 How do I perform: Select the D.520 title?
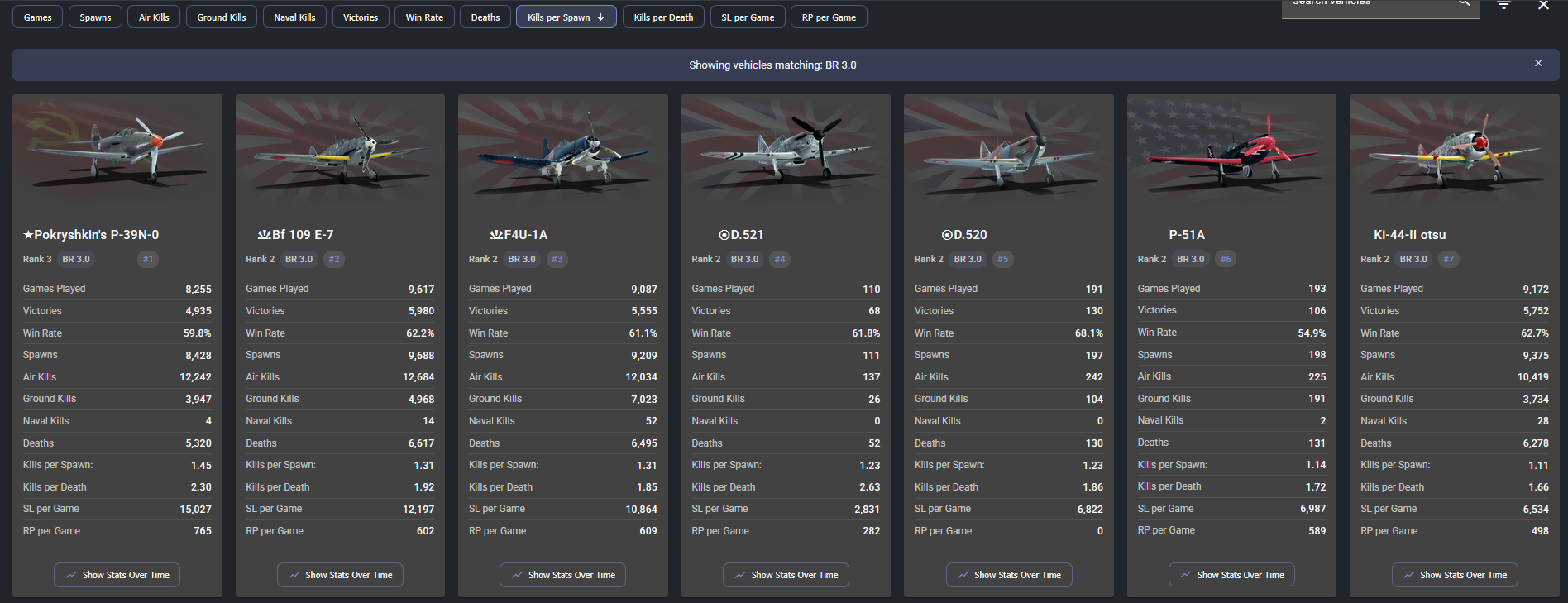(x=964, y=235)
